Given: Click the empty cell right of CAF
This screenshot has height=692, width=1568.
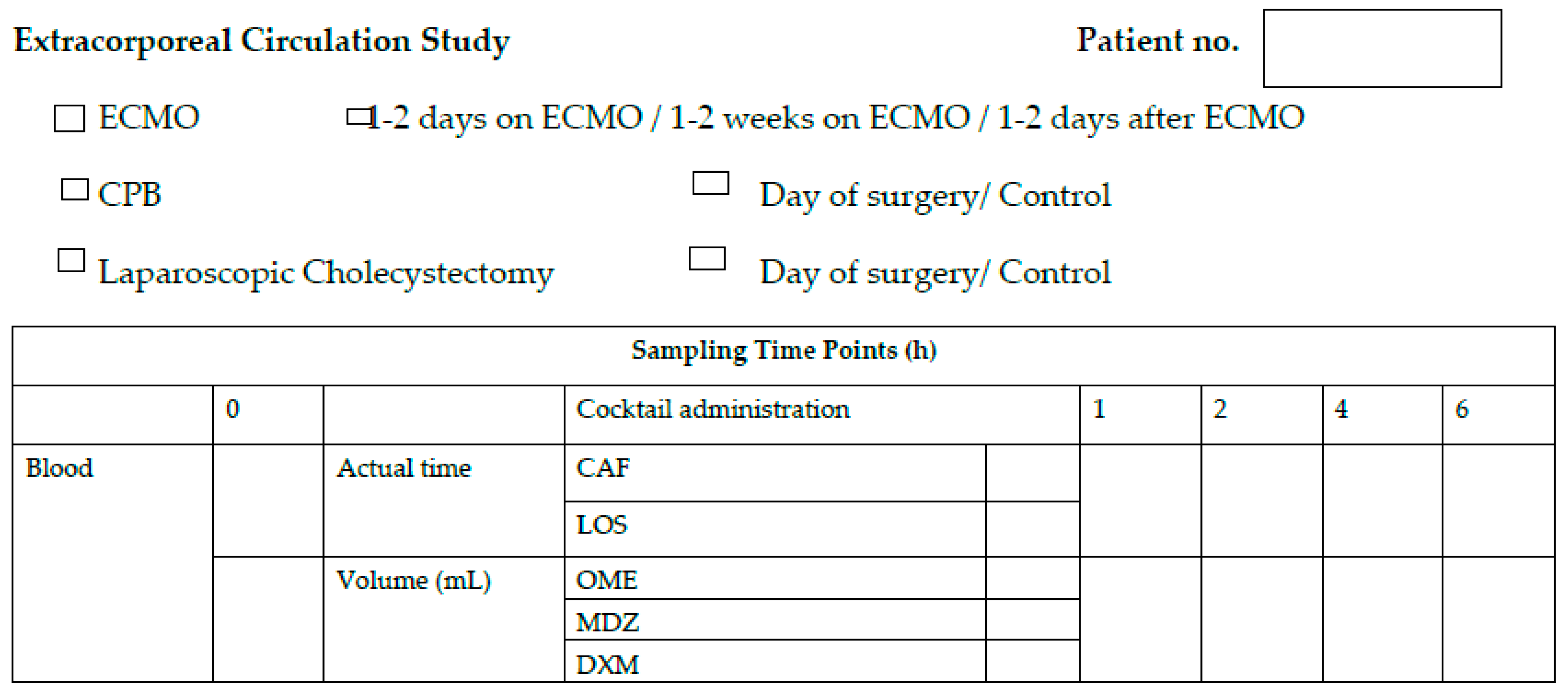Looking at the screenshot, I should [1032, 473].
